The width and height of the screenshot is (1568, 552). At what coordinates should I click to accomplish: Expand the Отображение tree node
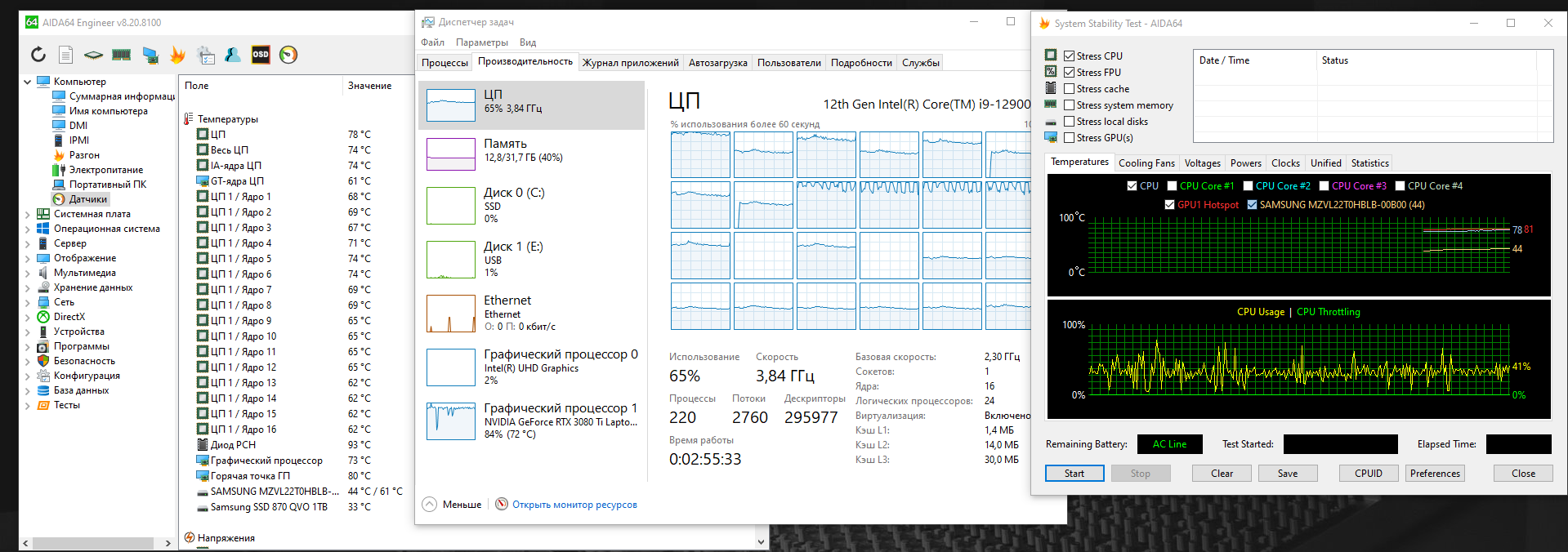pos(27,258)
